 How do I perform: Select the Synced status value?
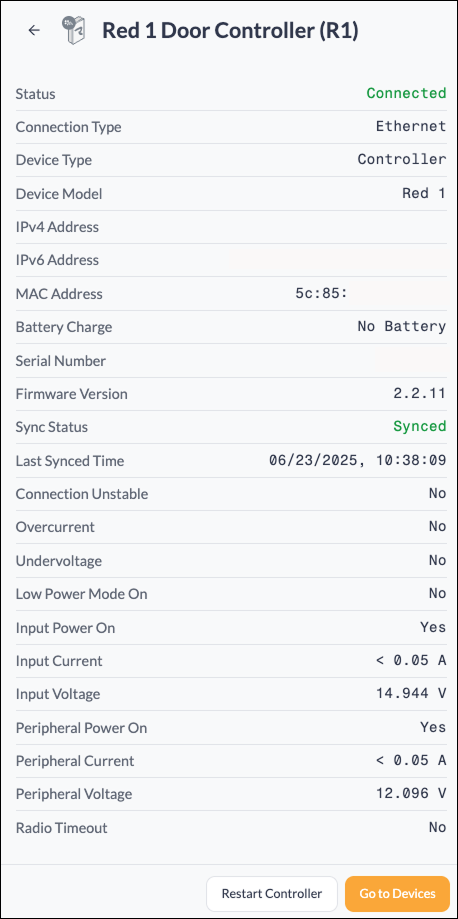tap(420, 426)
